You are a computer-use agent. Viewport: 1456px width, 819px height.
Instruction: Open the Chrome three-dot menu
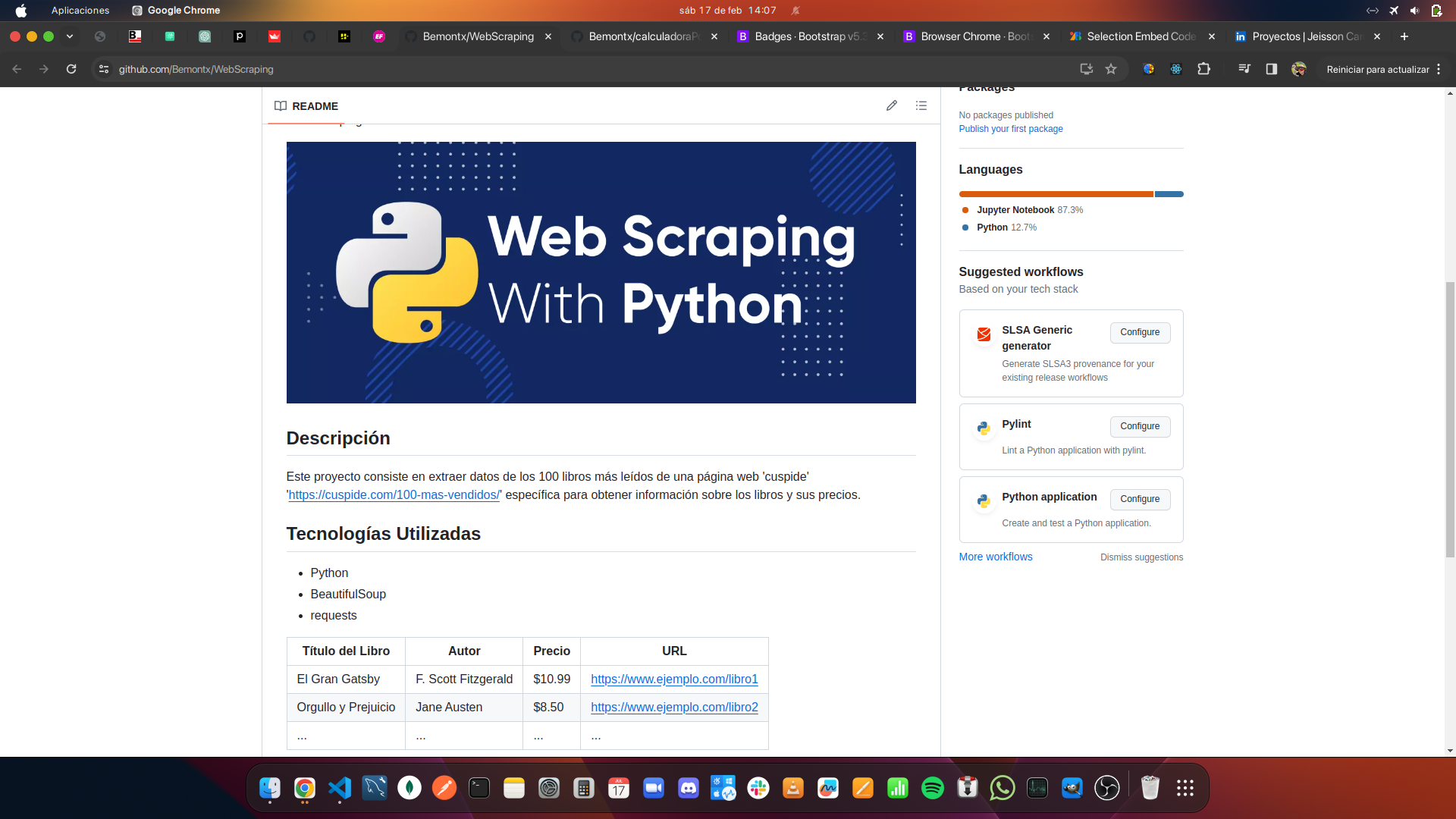coord(1439,69)
